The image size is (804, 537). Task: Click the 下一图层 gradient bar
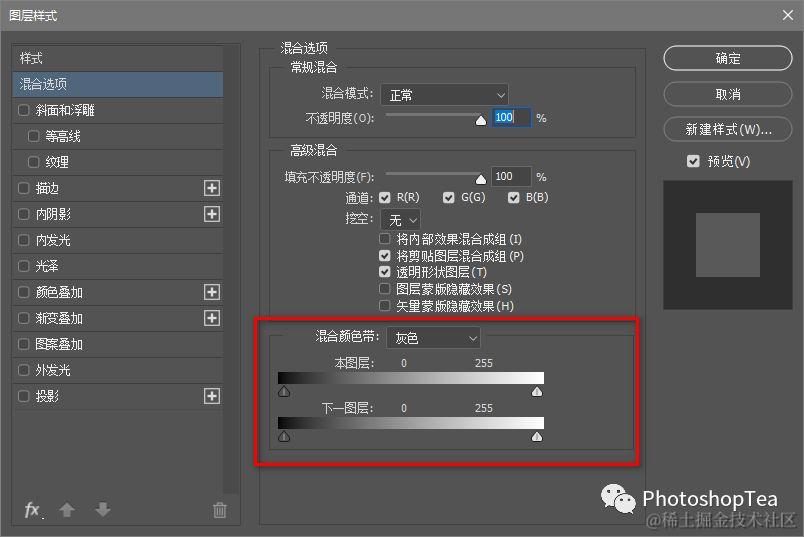[411, 423]
